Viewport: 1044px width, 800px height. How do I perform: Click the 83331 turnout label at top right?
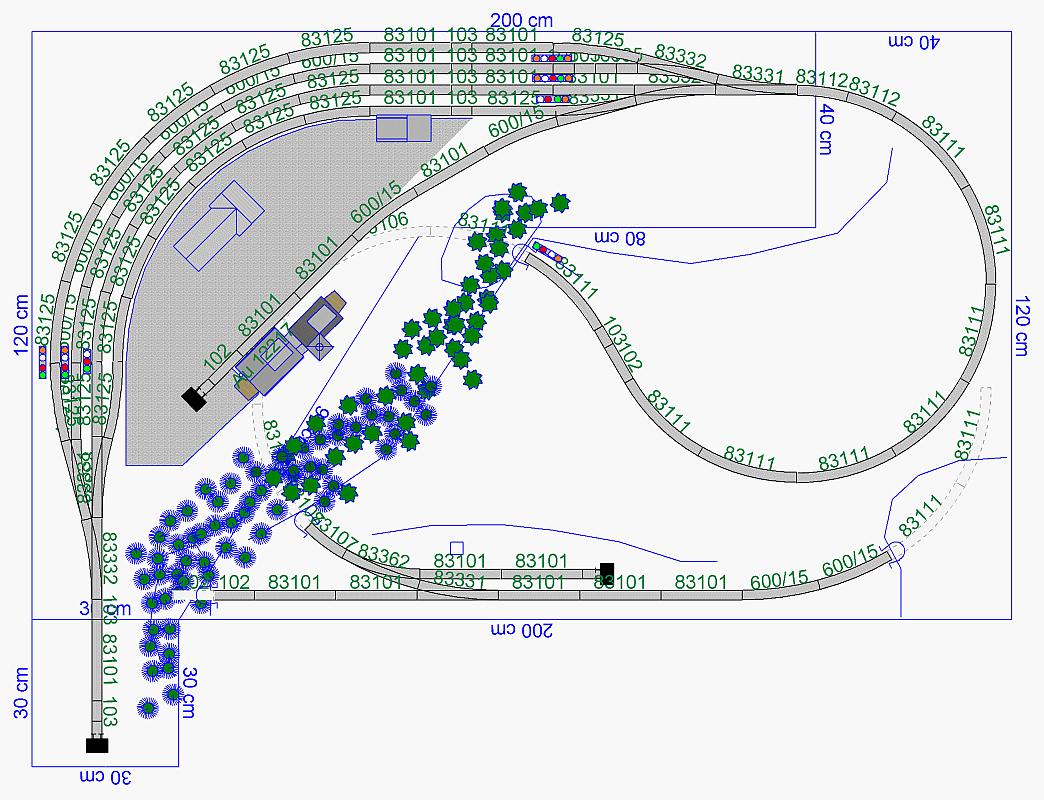coord(758,73)
